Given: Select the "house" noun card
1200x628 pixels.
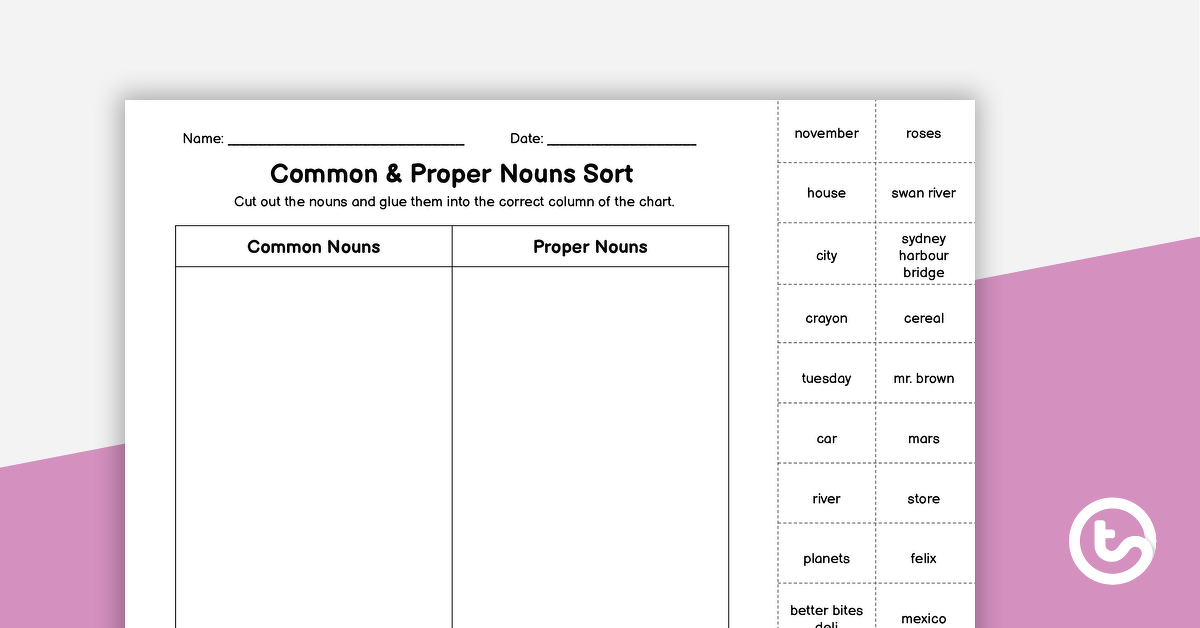Looking at the screenshot, I should click(826, 193).
